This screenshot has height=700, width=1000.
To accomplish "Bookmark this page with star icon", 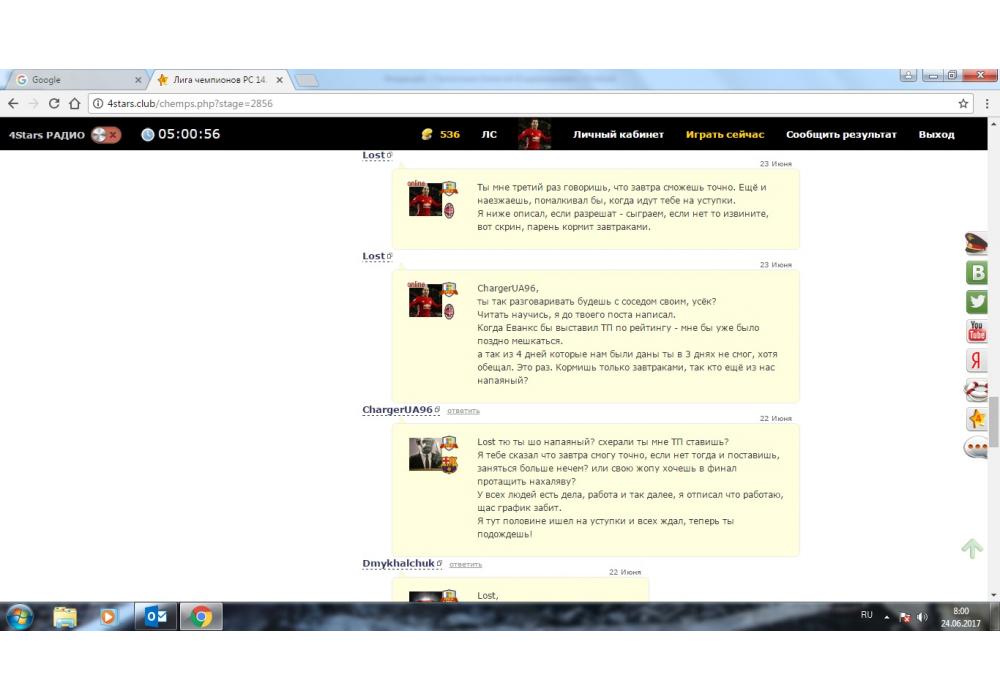I will pyautogui.click(x=964, y=103).
